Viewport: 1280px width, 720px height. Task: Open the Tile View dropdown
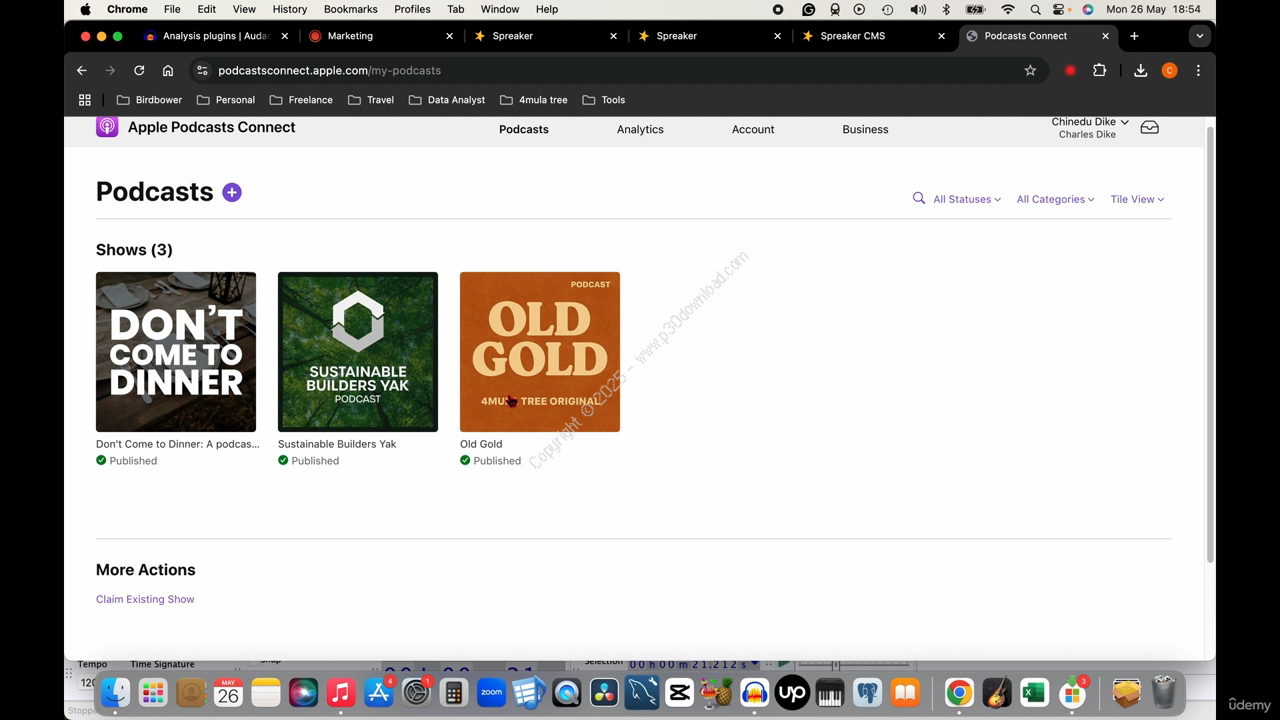coord(1137,199)
